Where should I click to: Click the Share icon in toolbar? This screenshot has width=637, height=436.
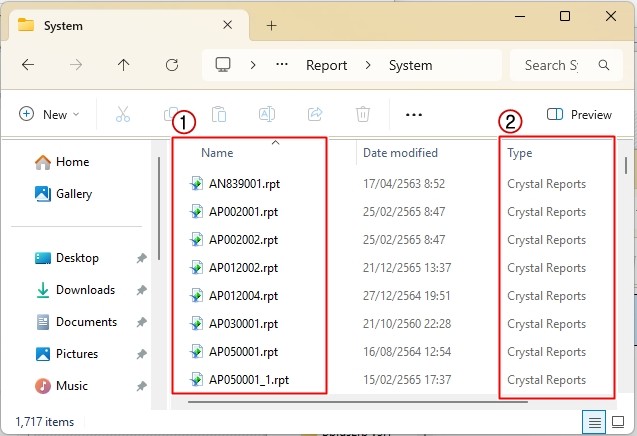[x=315, y=115]
